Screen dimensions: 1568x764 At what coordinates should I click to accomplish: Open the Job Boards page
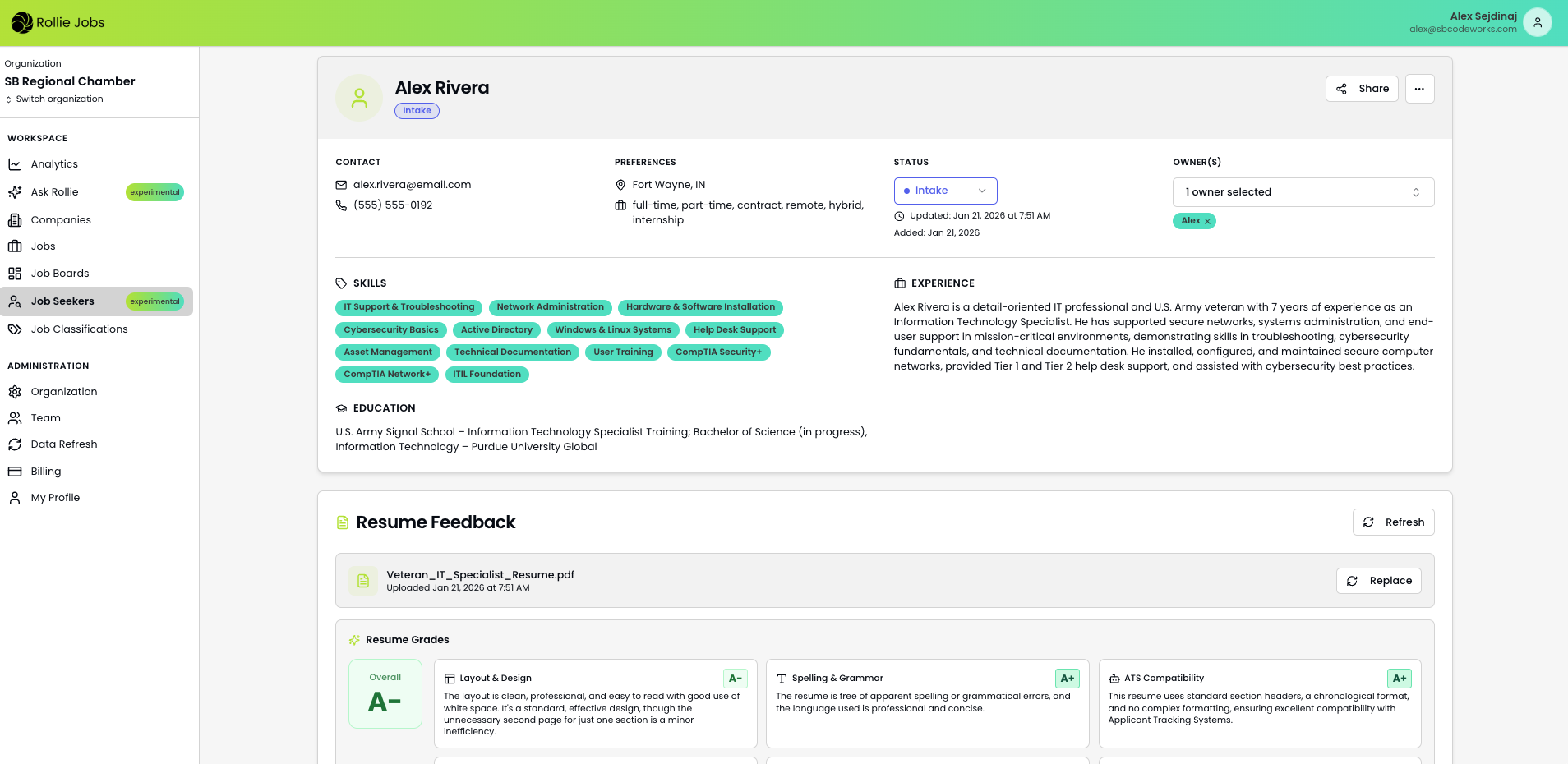[59, 273]
